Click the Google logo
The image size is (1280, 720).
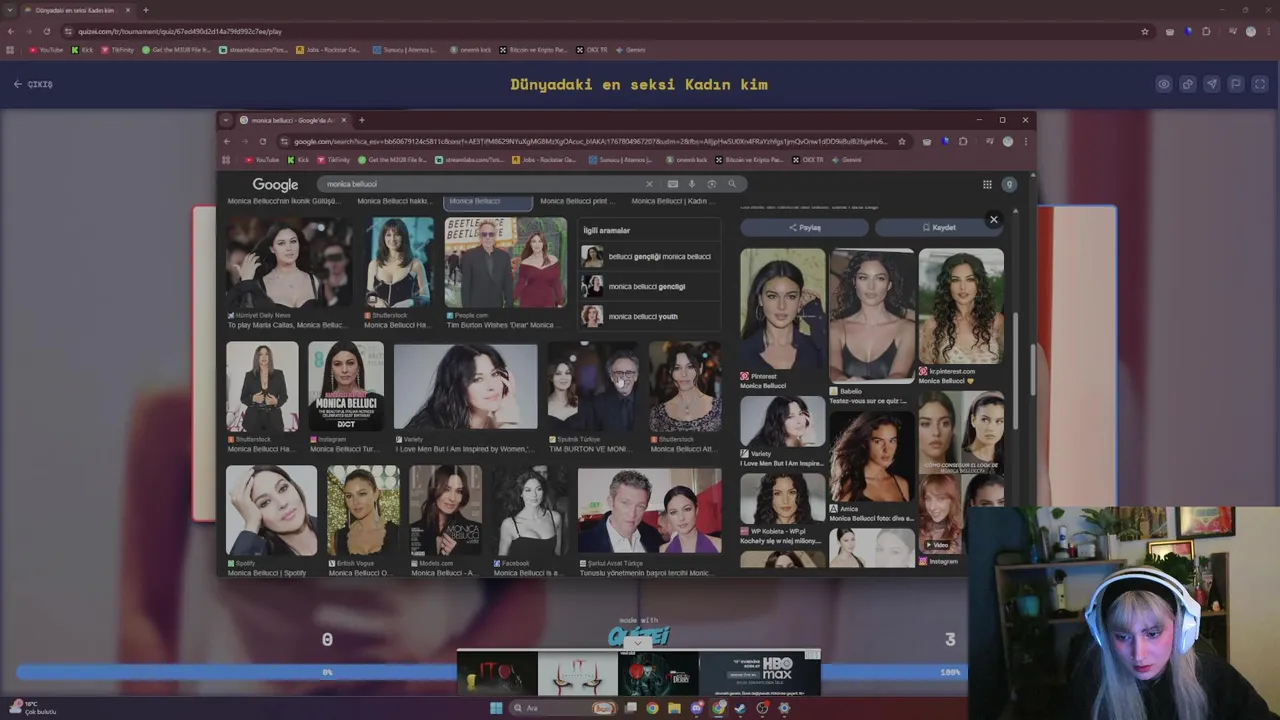pyautogui.click(x=275, y=185)
